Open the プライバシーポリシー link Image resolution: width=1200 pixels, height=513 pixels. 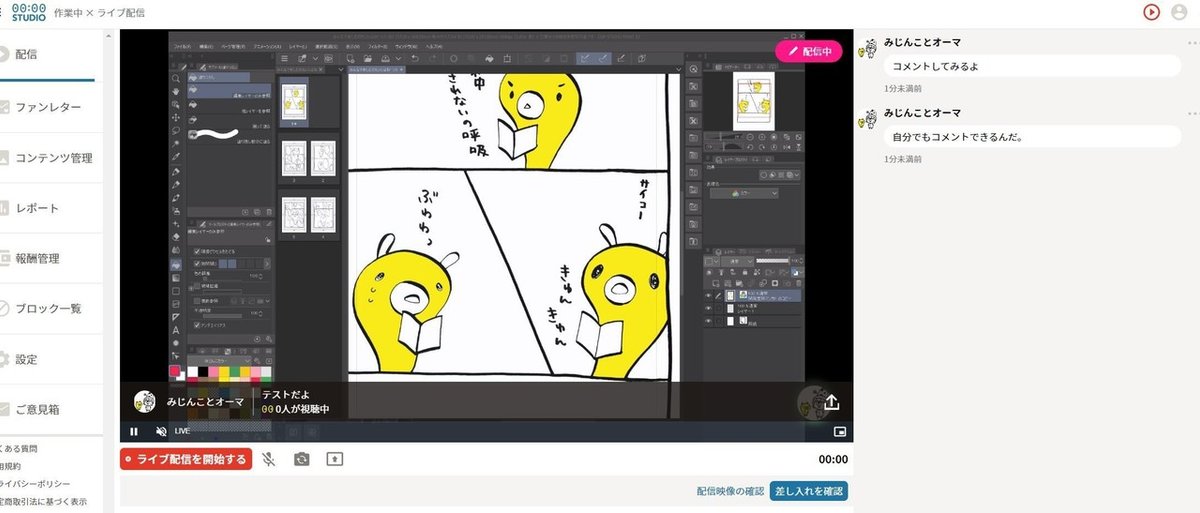coord(36,484)
